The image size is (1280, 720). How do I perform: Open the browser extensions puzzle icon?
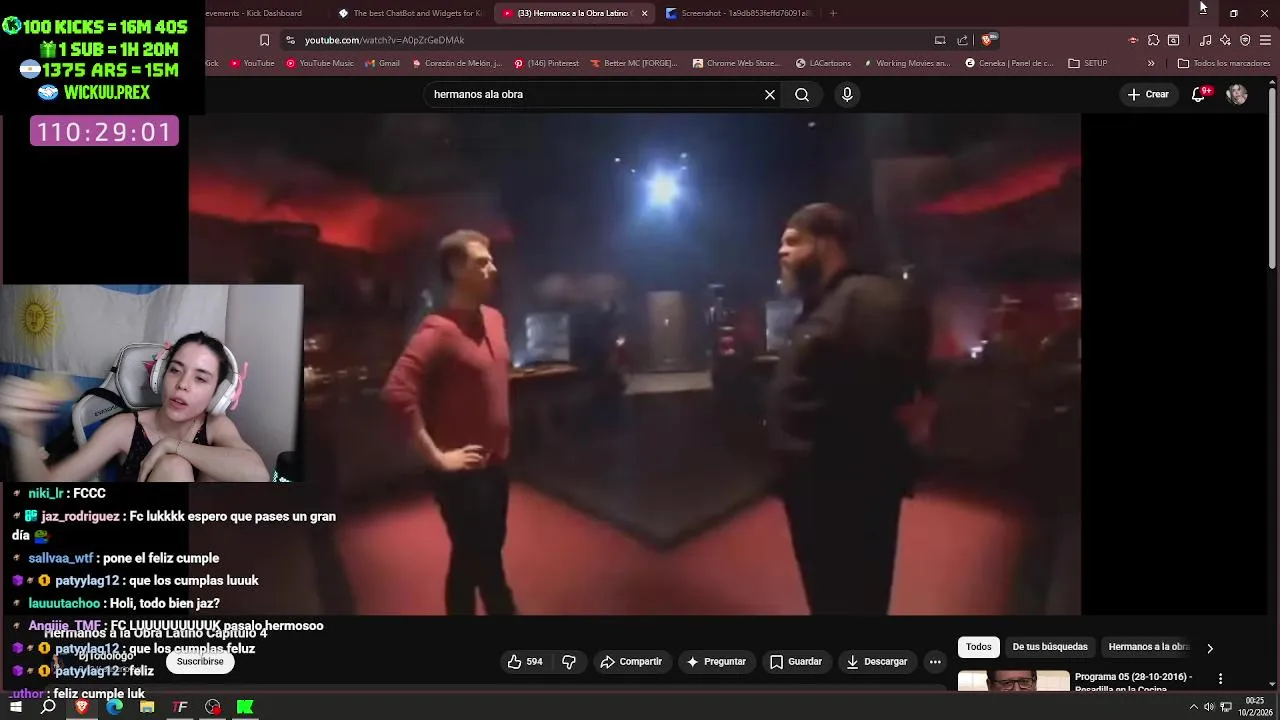point(1153,40)
